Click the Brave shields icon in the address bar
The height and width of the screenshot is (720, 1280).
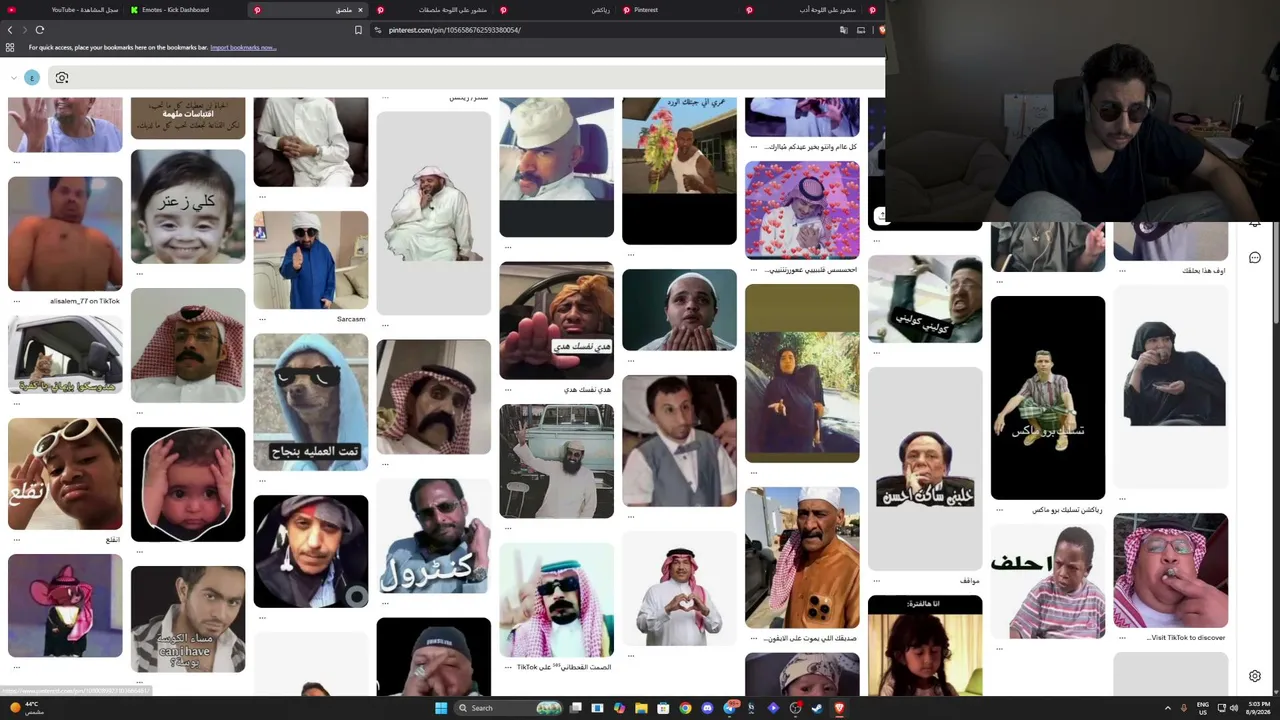coord(881,30)
